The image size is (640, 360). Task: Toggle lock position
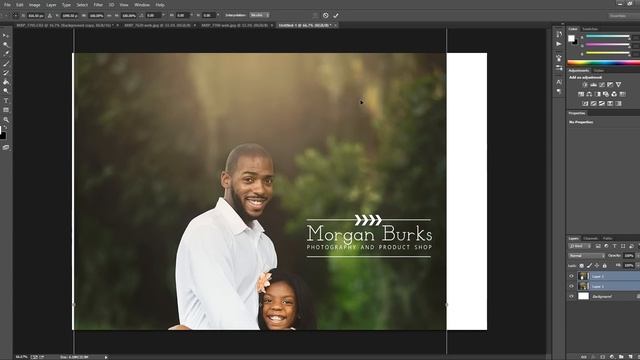(597, 266)
